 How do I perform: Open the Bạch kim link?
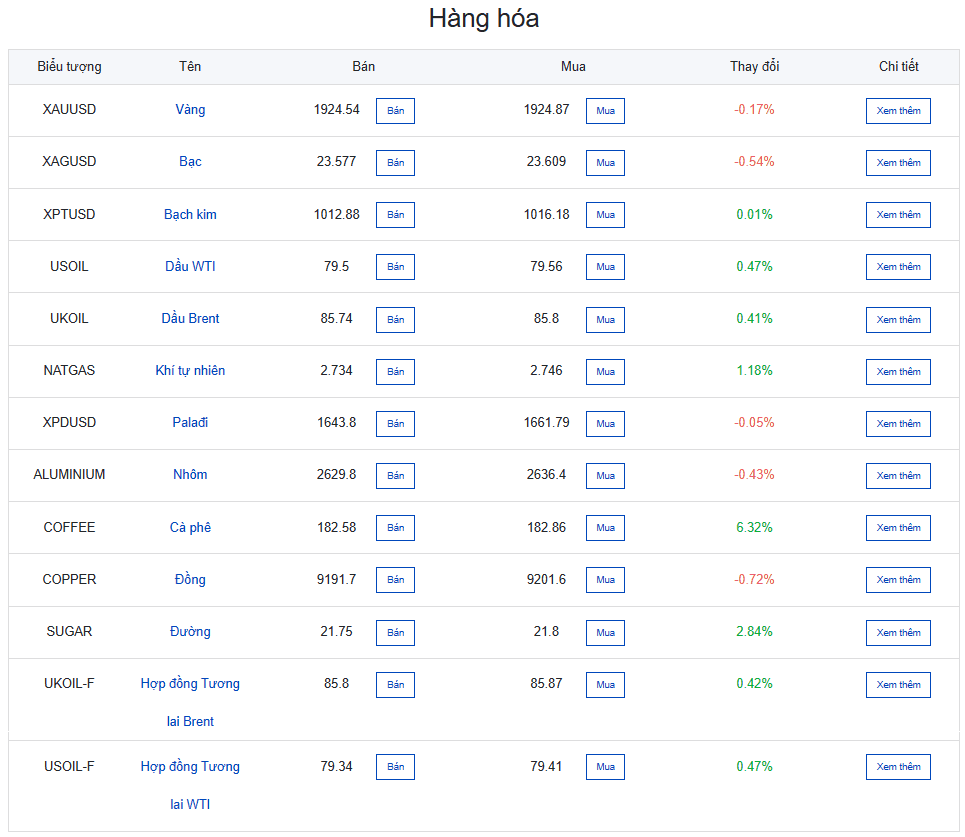190,214
